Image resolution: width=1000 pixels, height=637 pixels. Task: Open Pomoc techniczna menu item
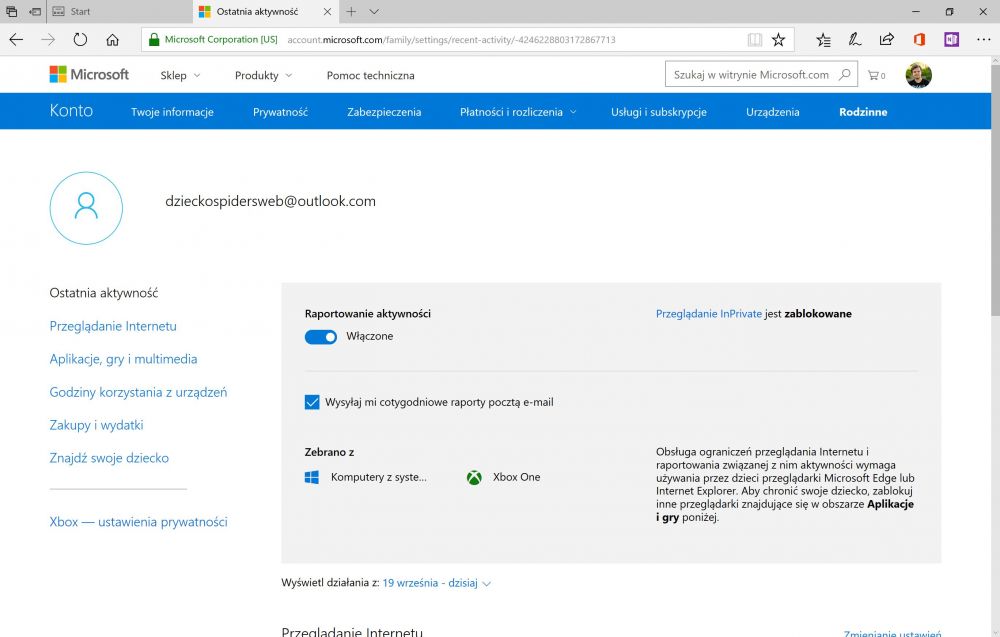pos(371,75)
